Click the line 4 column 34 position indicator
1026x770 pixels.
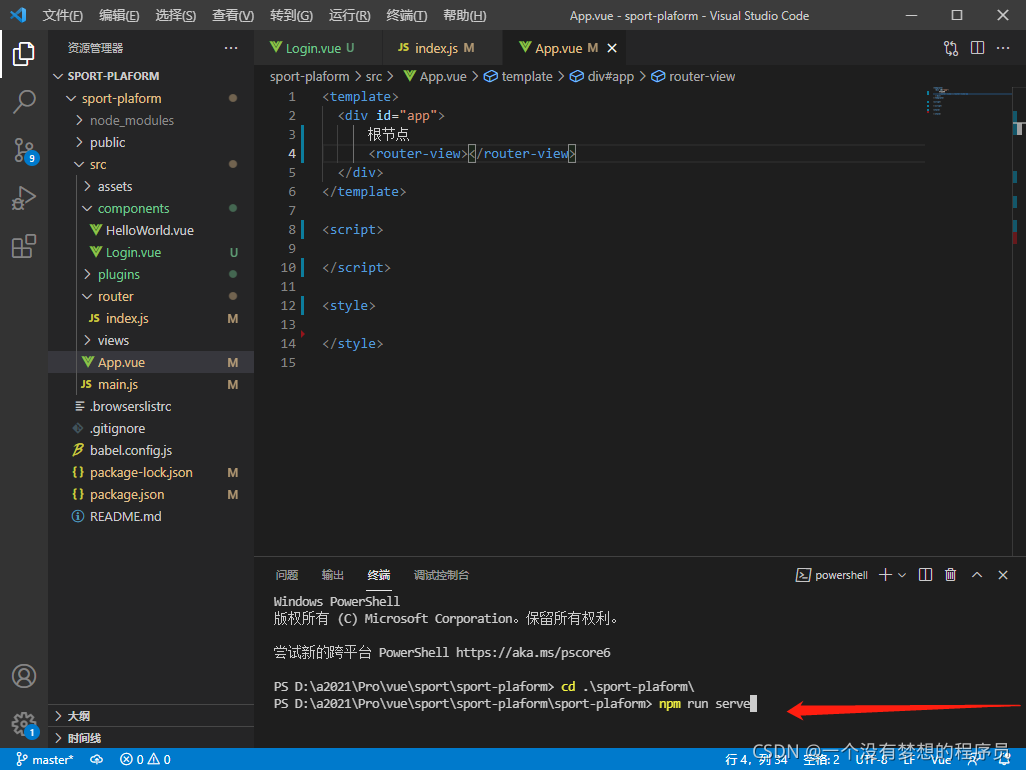click(756, 759)
